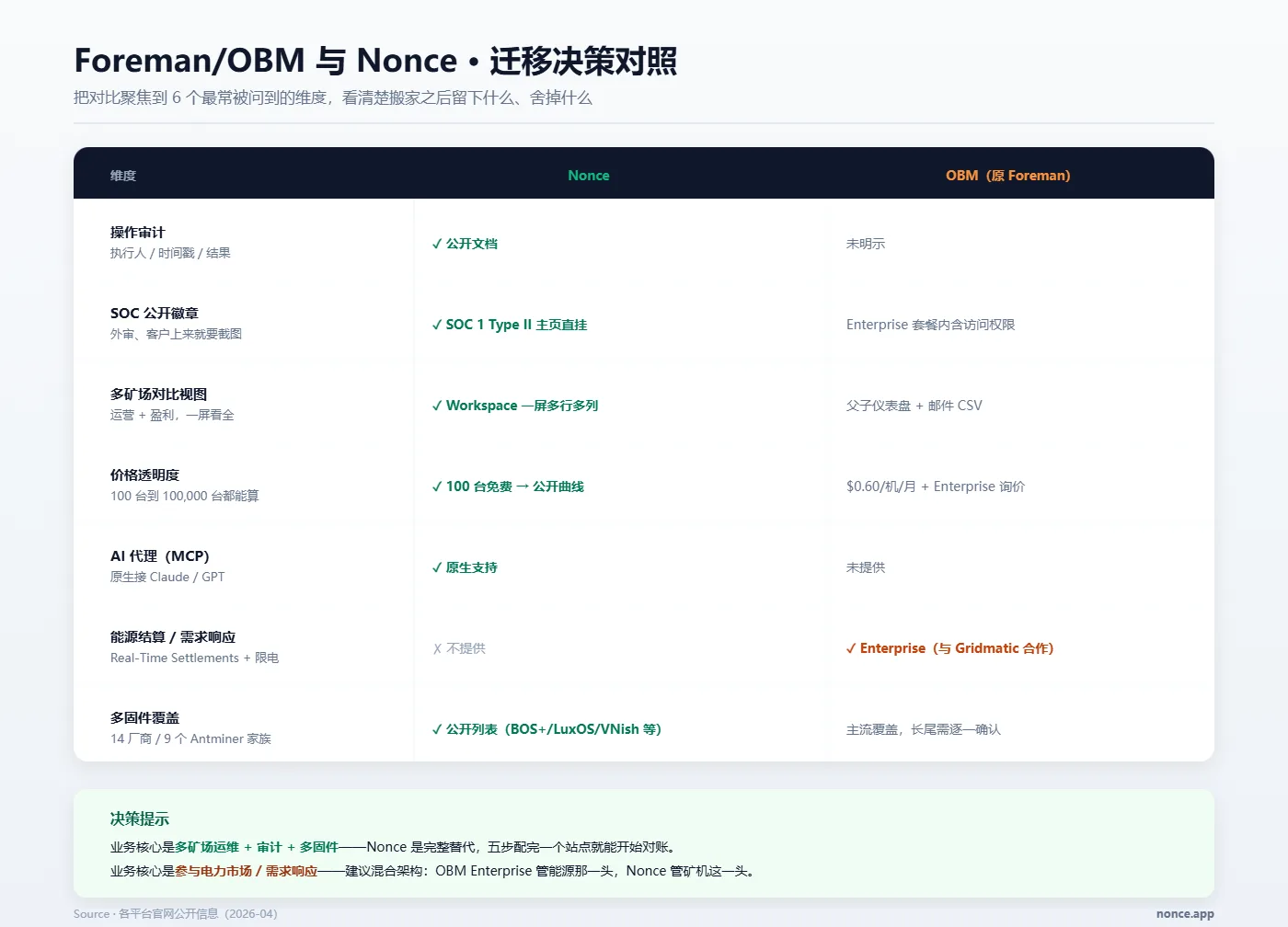
Task: Click the '✓ 100 台免费 → 公开曲线' cell
Action: [508, 486]
